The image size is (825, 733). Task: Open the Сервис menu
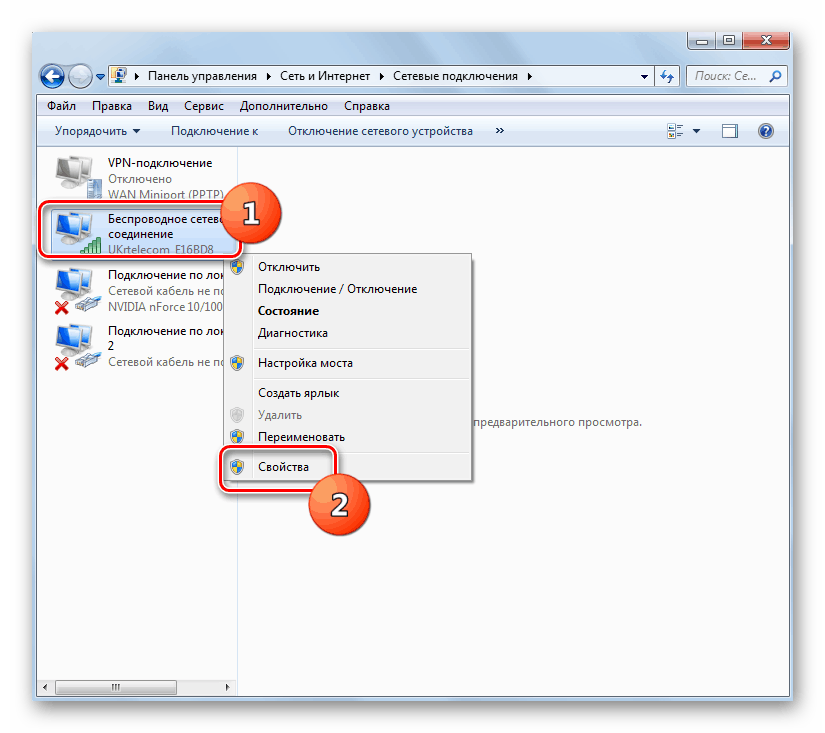point(203,105)
